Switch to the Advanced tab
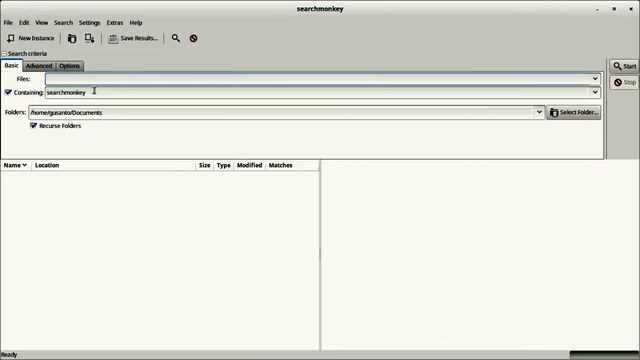This screenshot has height=360, width=640. click(x=39, y=66)
